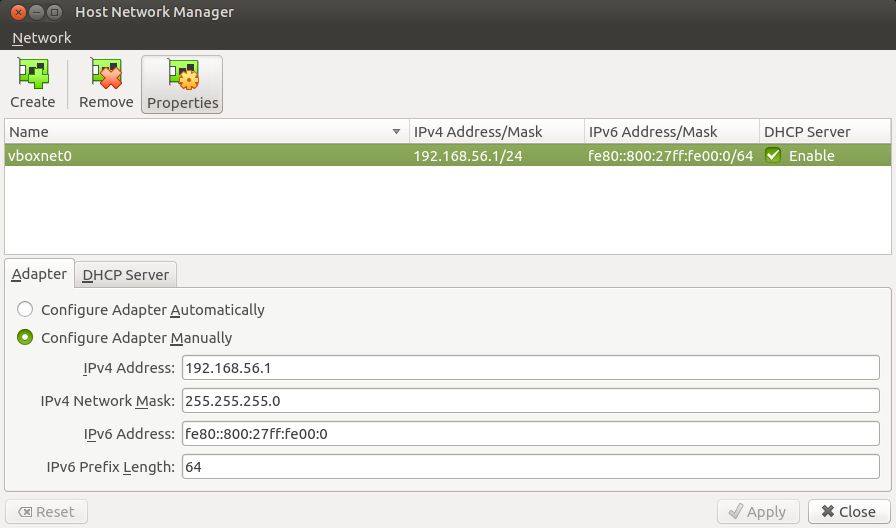Switch to the Adapter tab
Viewport: 896px width, 528px height.
39,274
